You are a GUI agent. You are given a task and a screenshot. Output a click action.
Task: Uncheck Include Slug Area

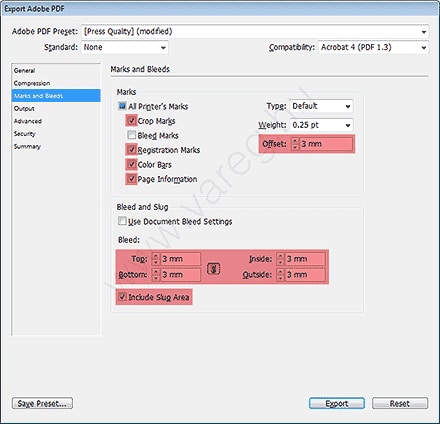(122, 297)
